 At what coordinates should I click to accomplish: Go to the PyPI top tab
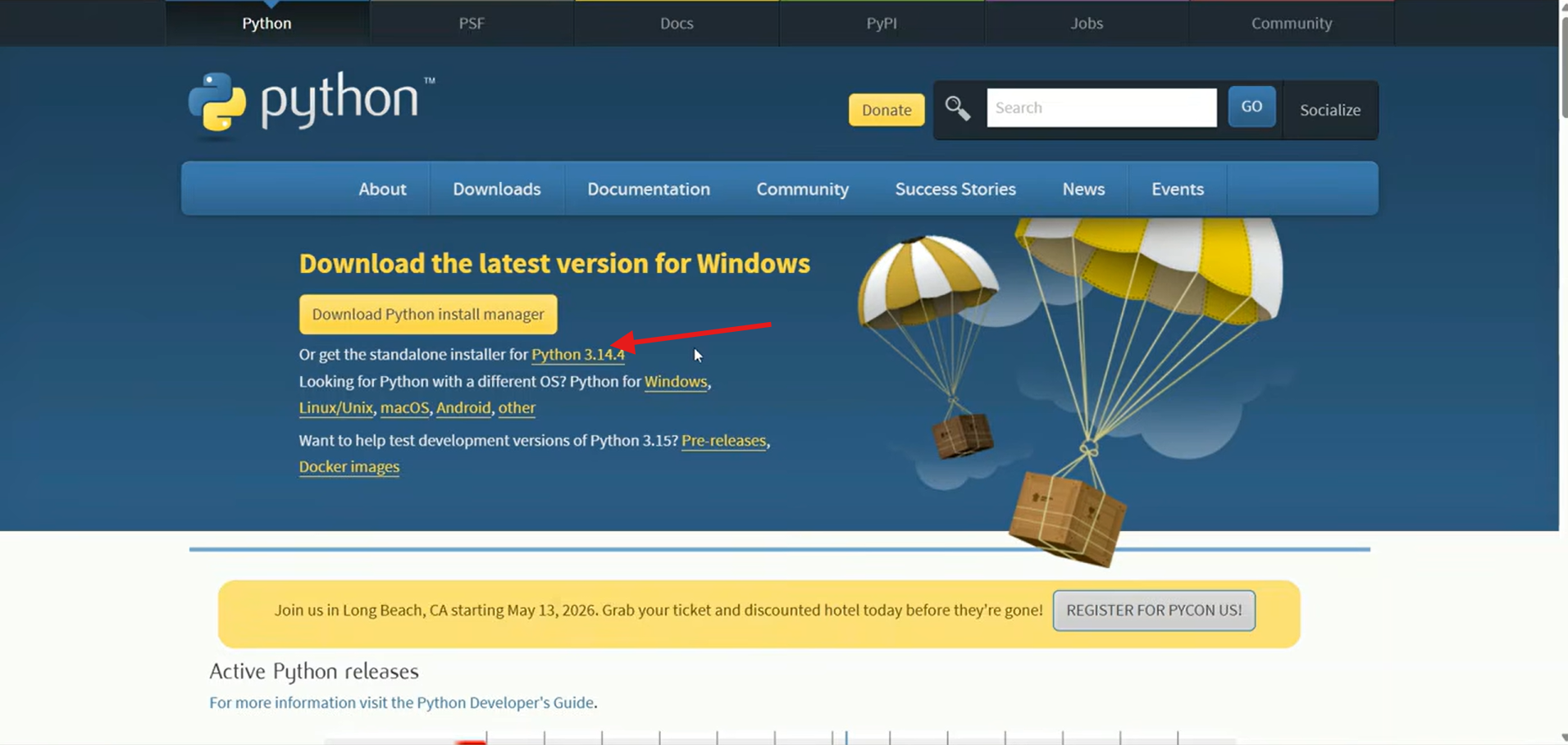point(882,23)
